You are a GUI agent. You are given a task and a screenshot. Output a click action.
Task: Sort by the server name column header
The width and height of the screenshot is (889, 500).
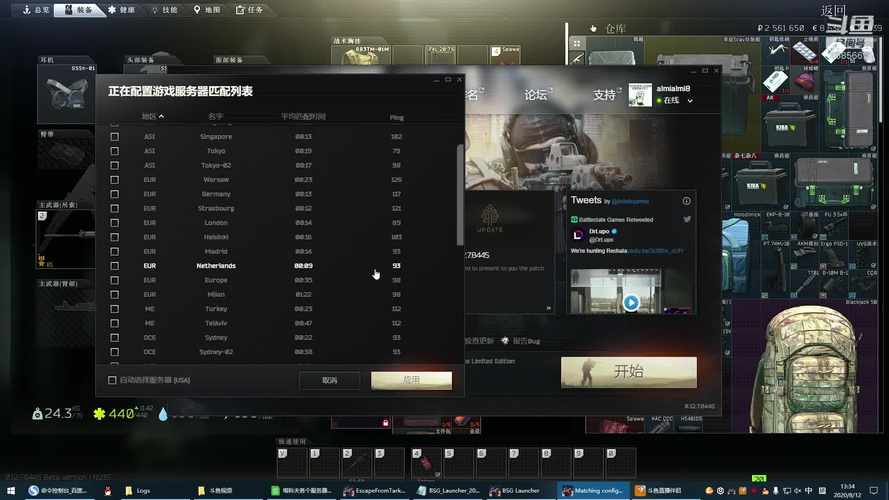(x=215, y=116)
